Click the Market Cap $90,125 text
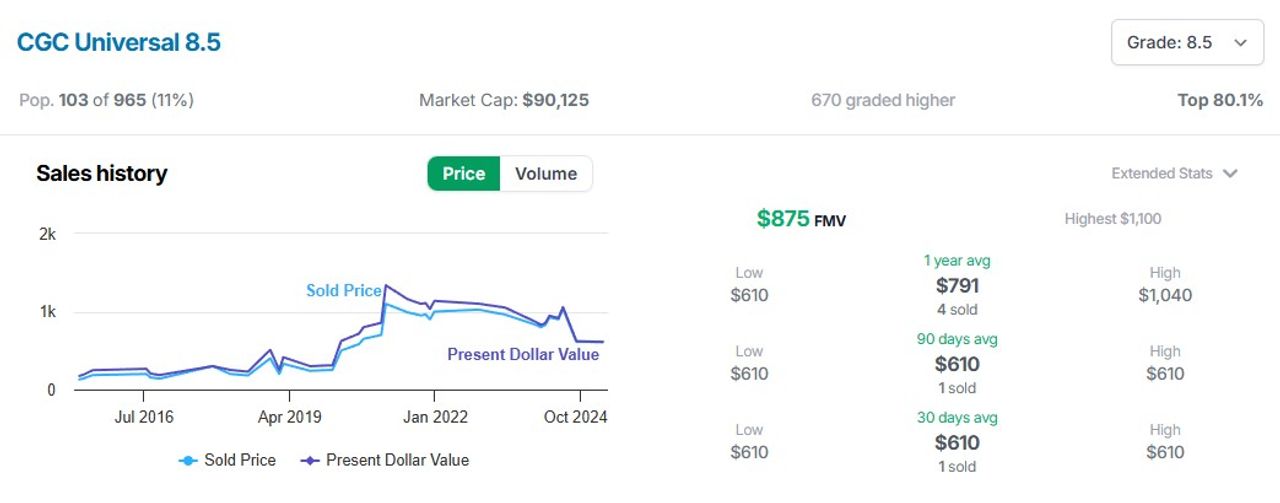Screen dimensions: 1280x503 pos(504,100)
